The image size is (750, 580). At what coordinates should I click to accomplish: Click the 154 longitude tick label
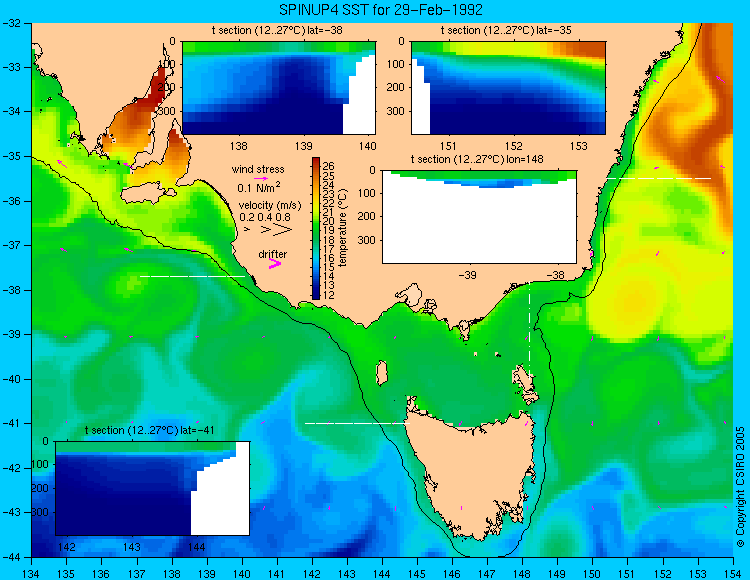point(733,573)
